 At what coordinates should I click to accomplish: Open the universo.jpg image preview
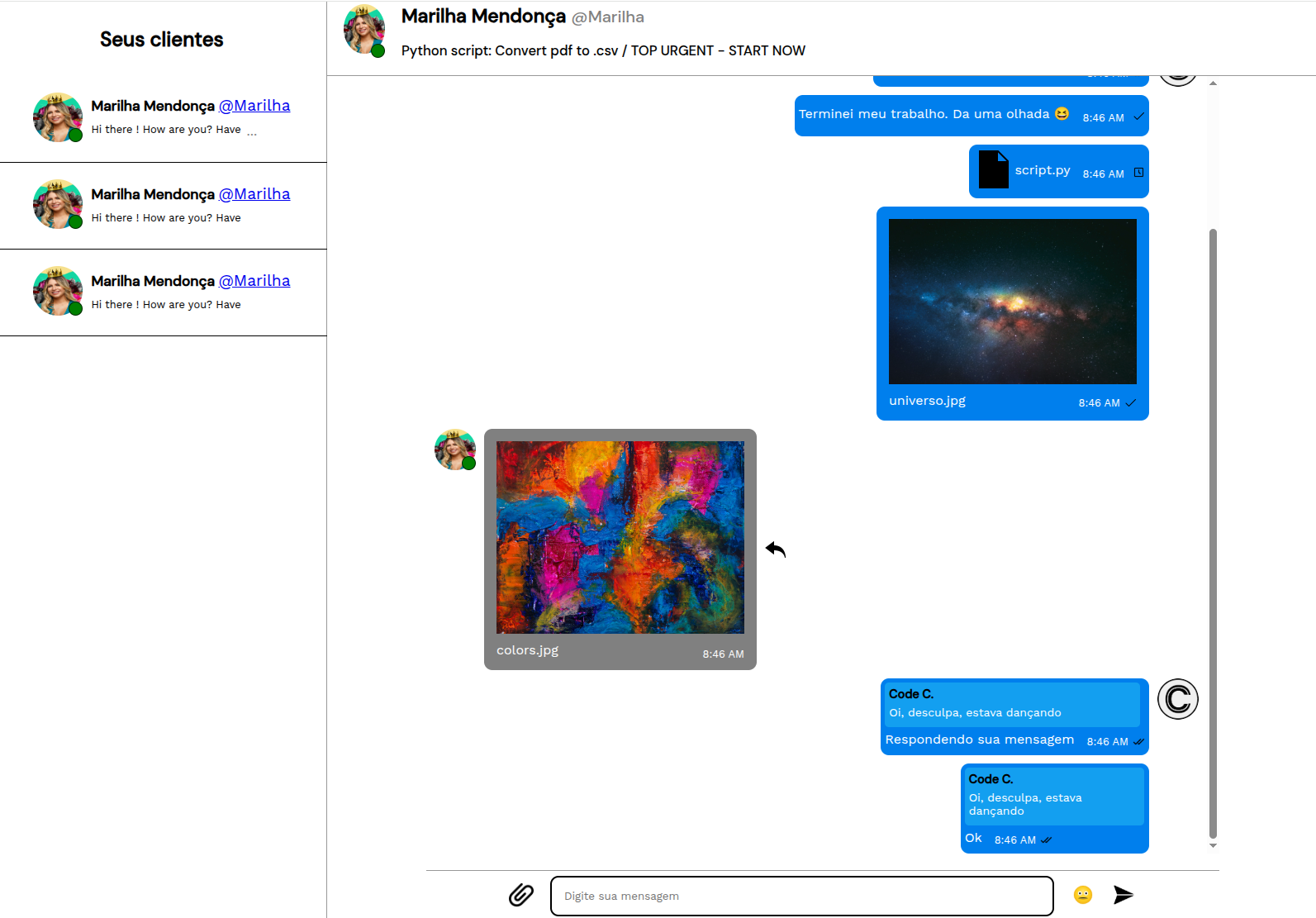(1012, 302)
